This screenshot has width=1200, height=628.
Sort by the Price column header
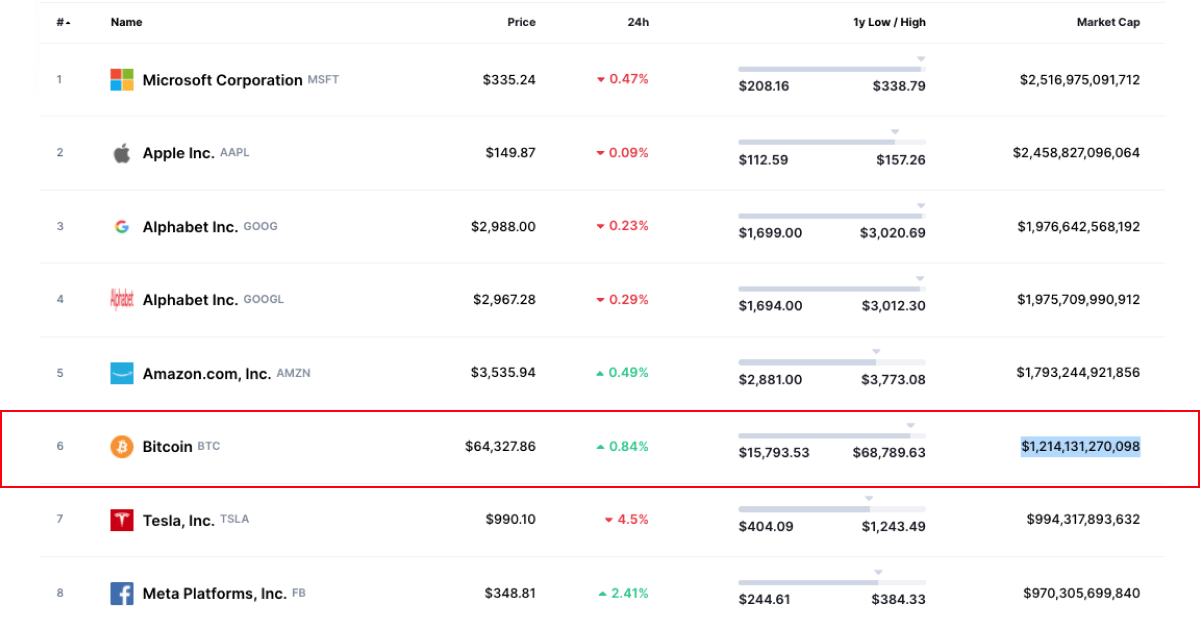pyautogui.click(x=521, y=22)
